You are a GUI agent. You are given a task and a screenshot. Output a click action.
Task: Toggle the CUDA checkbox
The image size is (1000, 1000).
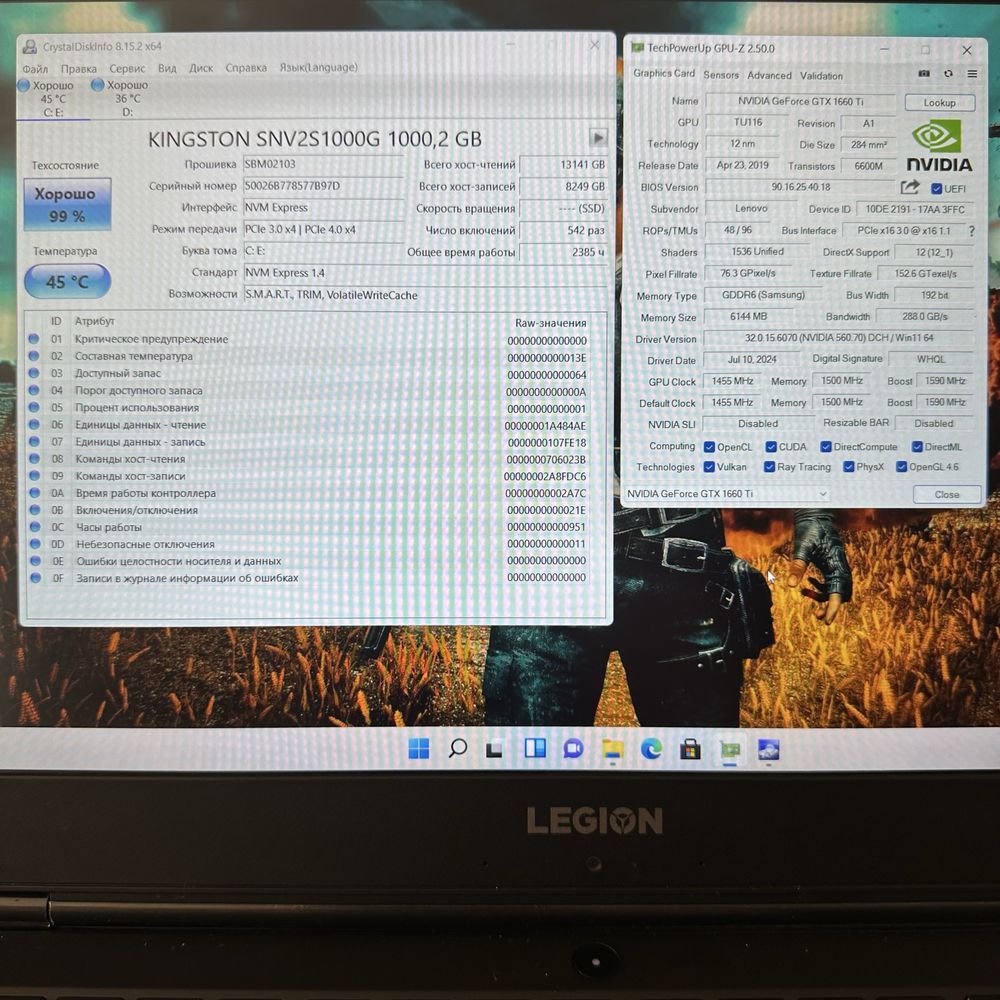coord(771,447)
